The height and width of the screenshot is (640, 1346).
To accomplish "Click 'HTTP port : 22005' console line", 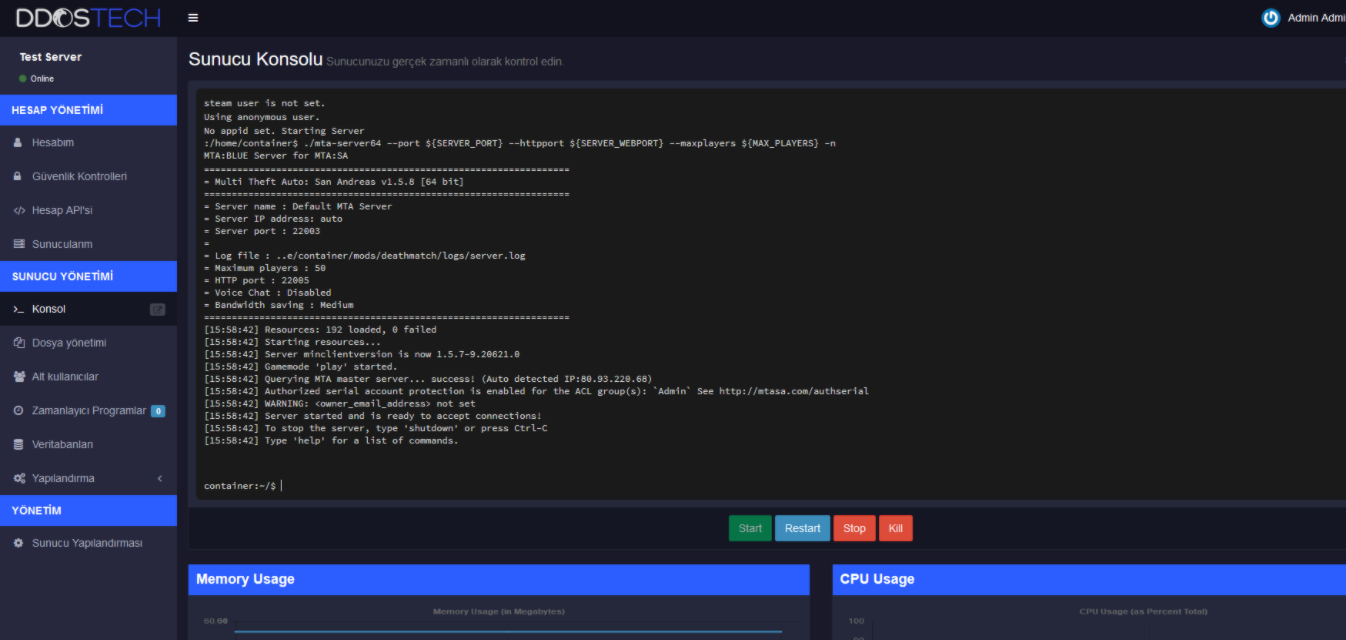I will pos(256,280).
